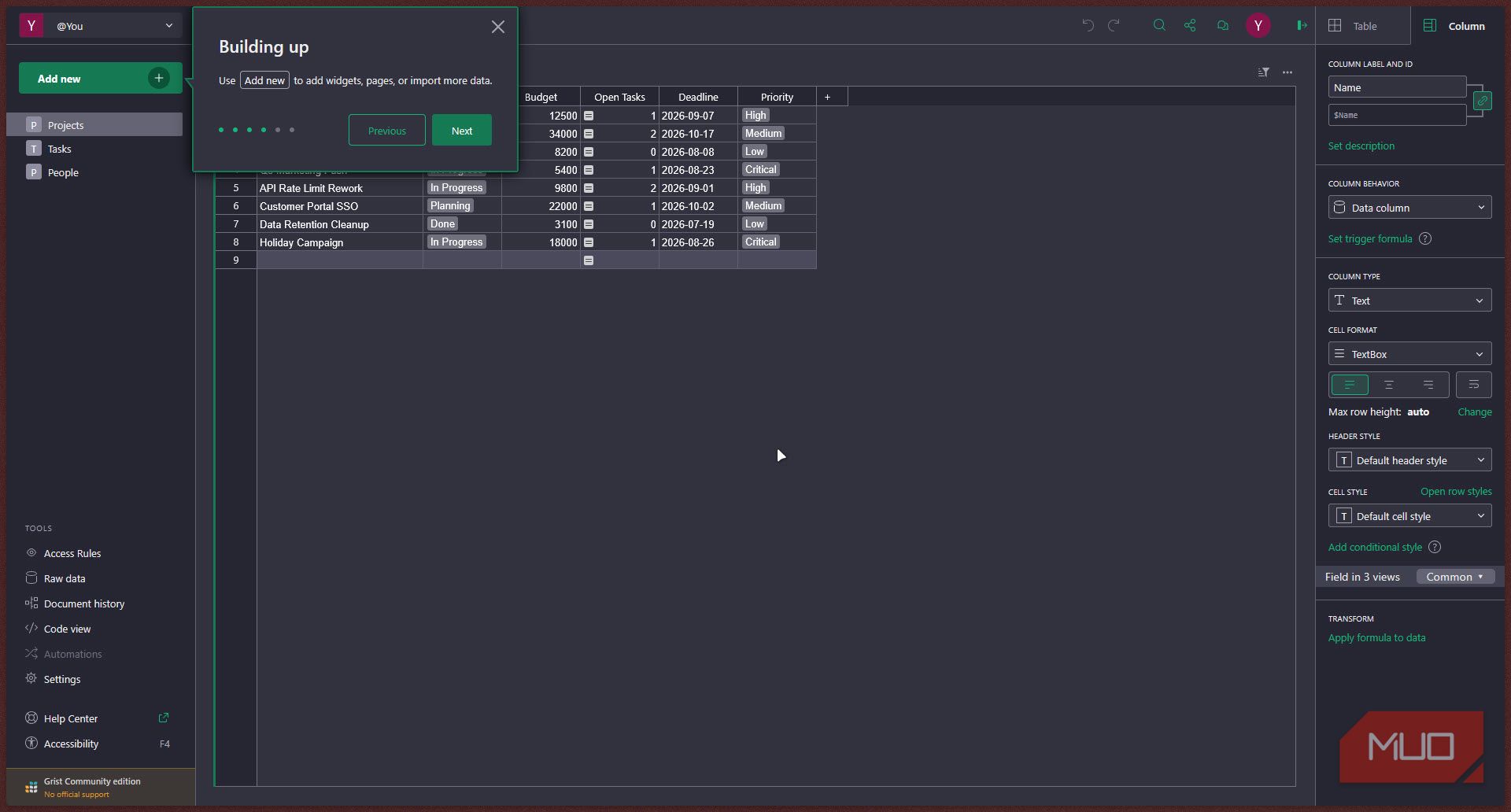Screen dimensions: 1511x812
Task: Expand the @You workspace dropdown
Action: (101, 26)
